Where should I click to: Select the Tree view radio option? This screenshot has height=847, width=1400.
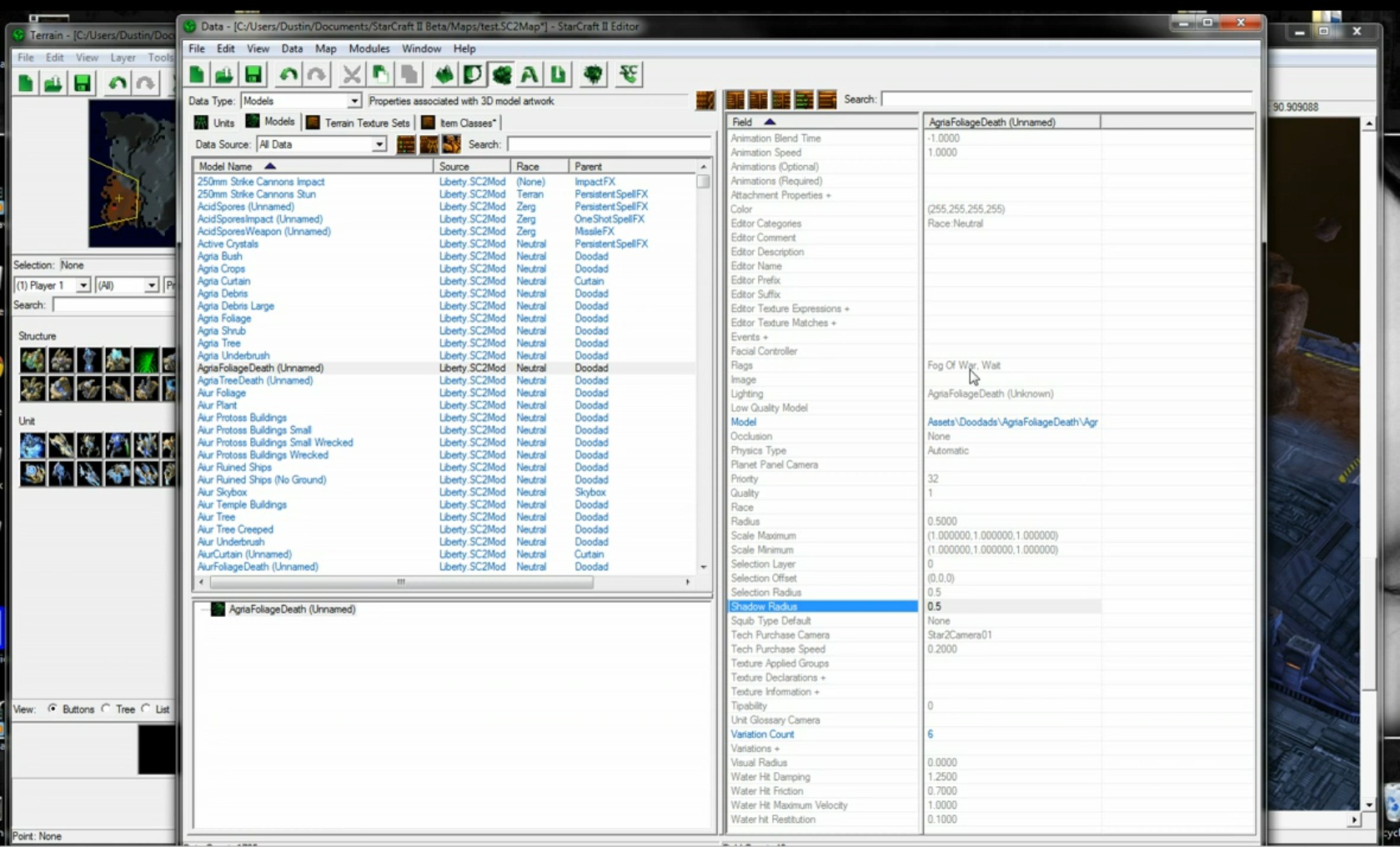pyautogui.click(x=106, y=709)
